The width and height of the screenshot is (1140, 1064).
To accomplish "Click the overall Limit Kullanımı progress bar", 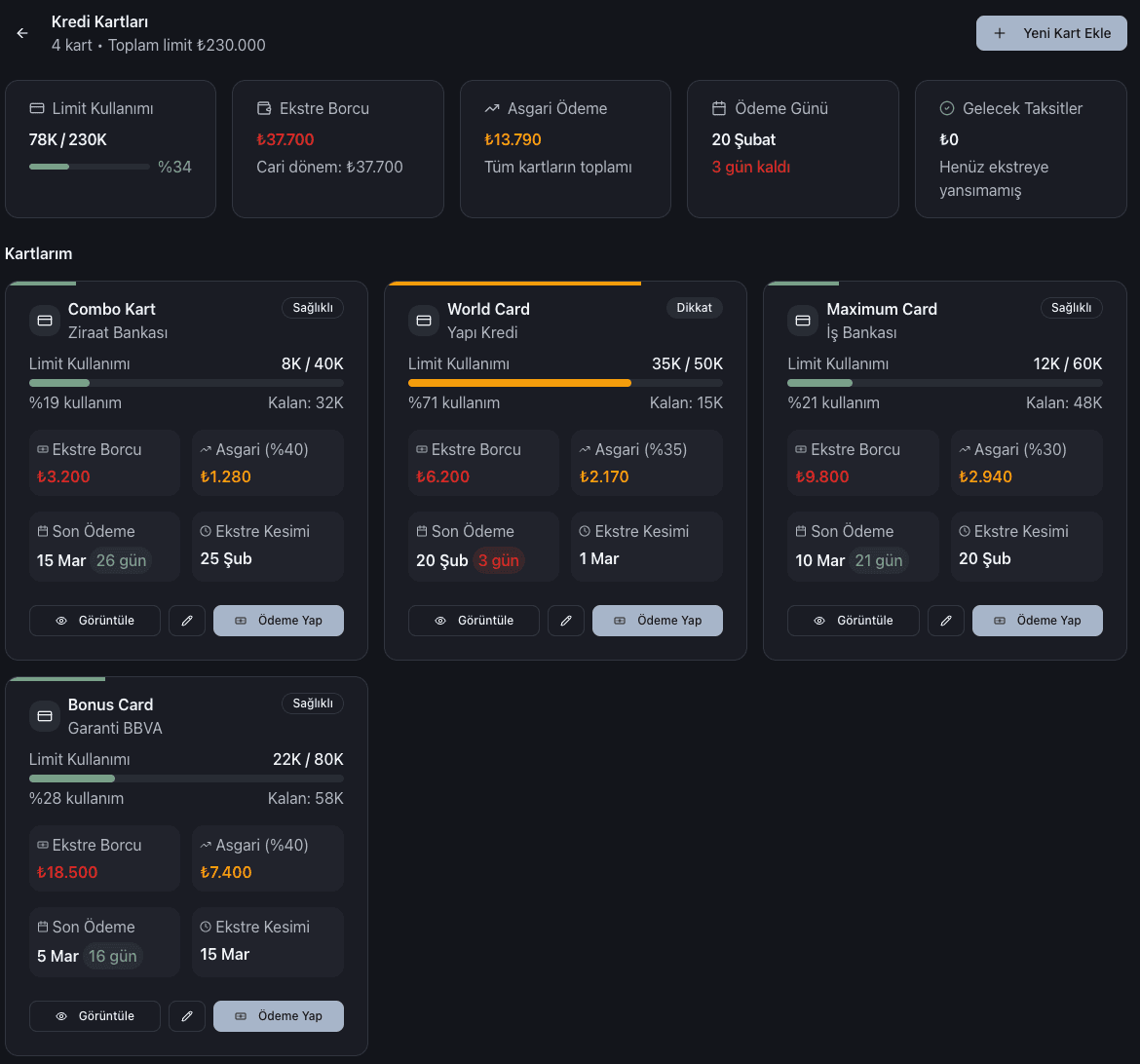I will pos(90,167).
